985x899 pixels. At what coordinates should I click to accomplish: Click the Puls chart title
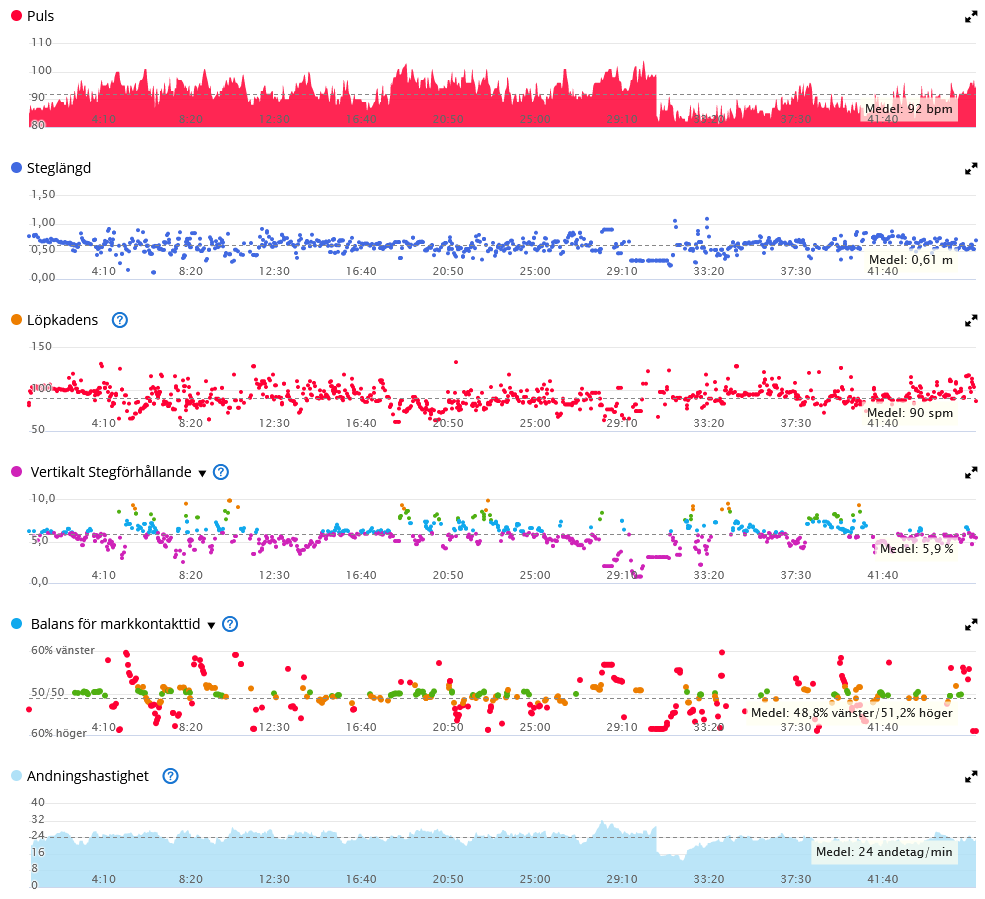[x=40, y=16]
